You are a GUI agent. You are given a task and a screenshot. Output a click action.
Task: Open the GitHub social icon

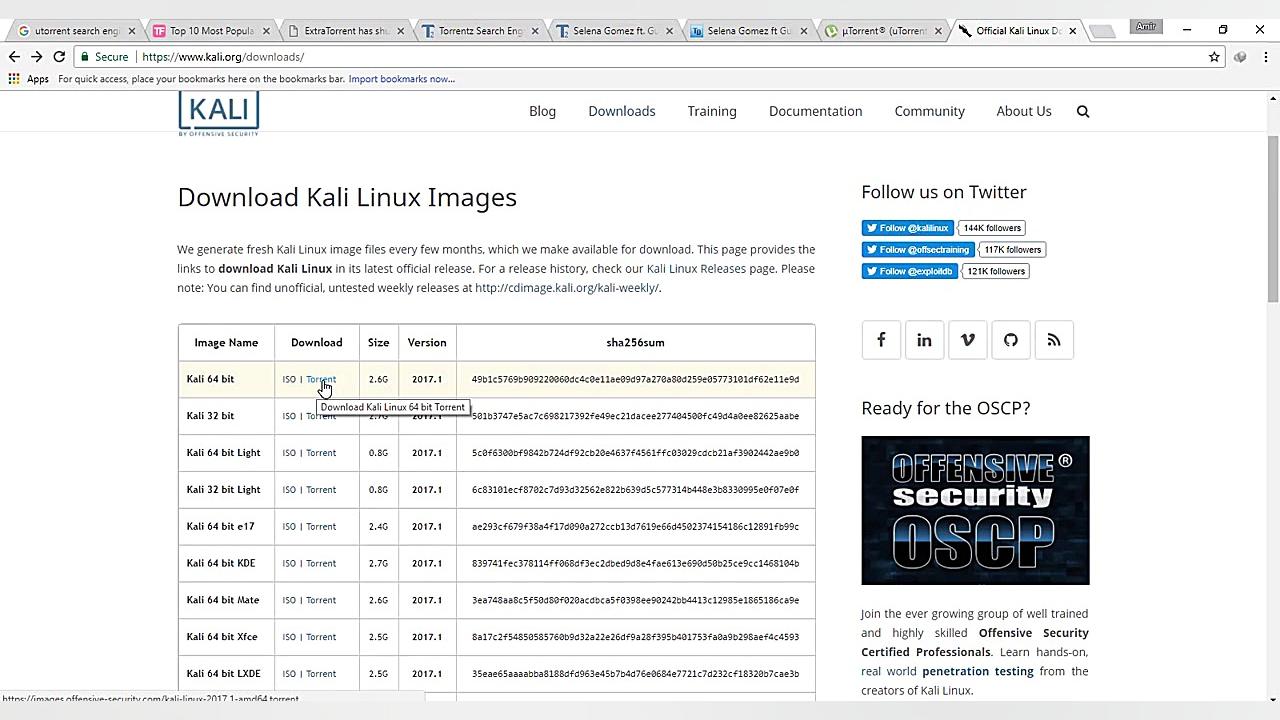[x=1011, y=340]
